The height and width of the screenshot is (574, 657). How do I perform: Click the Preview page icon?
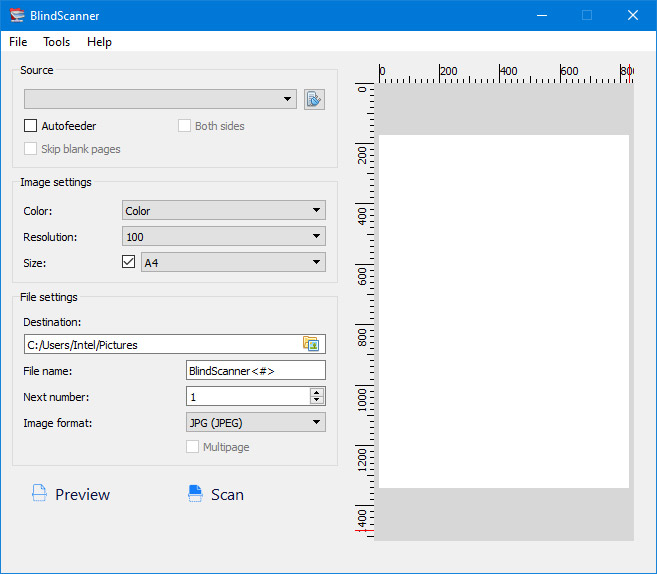tap(39, 494)
